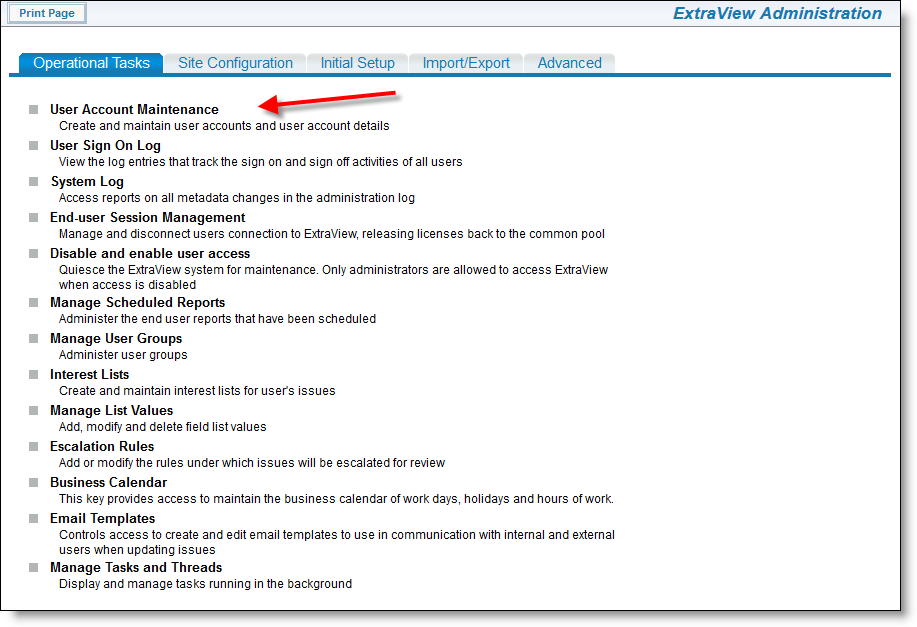Open Manage Scheduled Reports
This screenshot has width=917, height=627.
tap(137, 302)
